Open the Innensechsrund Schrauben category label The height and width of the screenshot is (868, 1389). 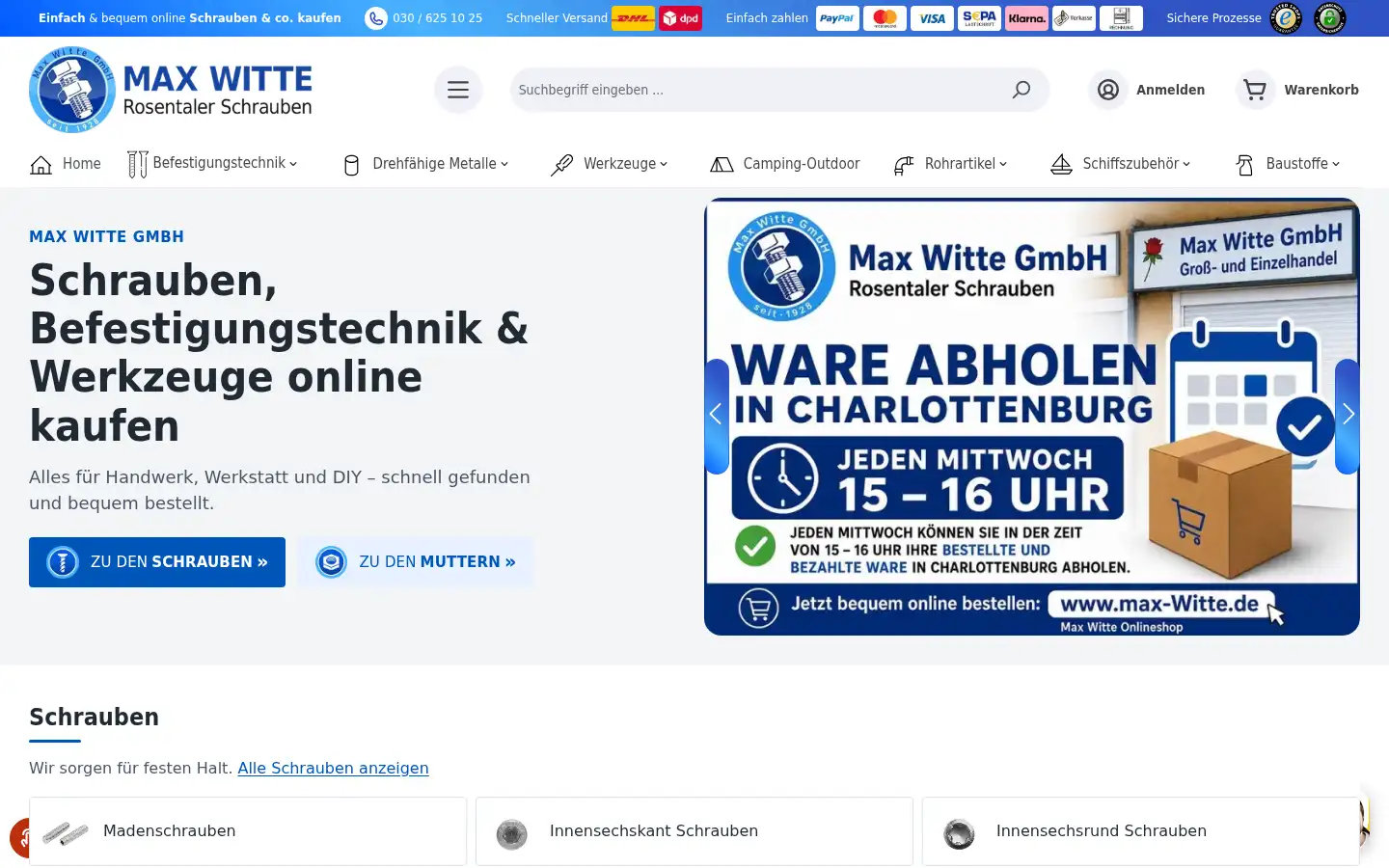[1101, 830]
